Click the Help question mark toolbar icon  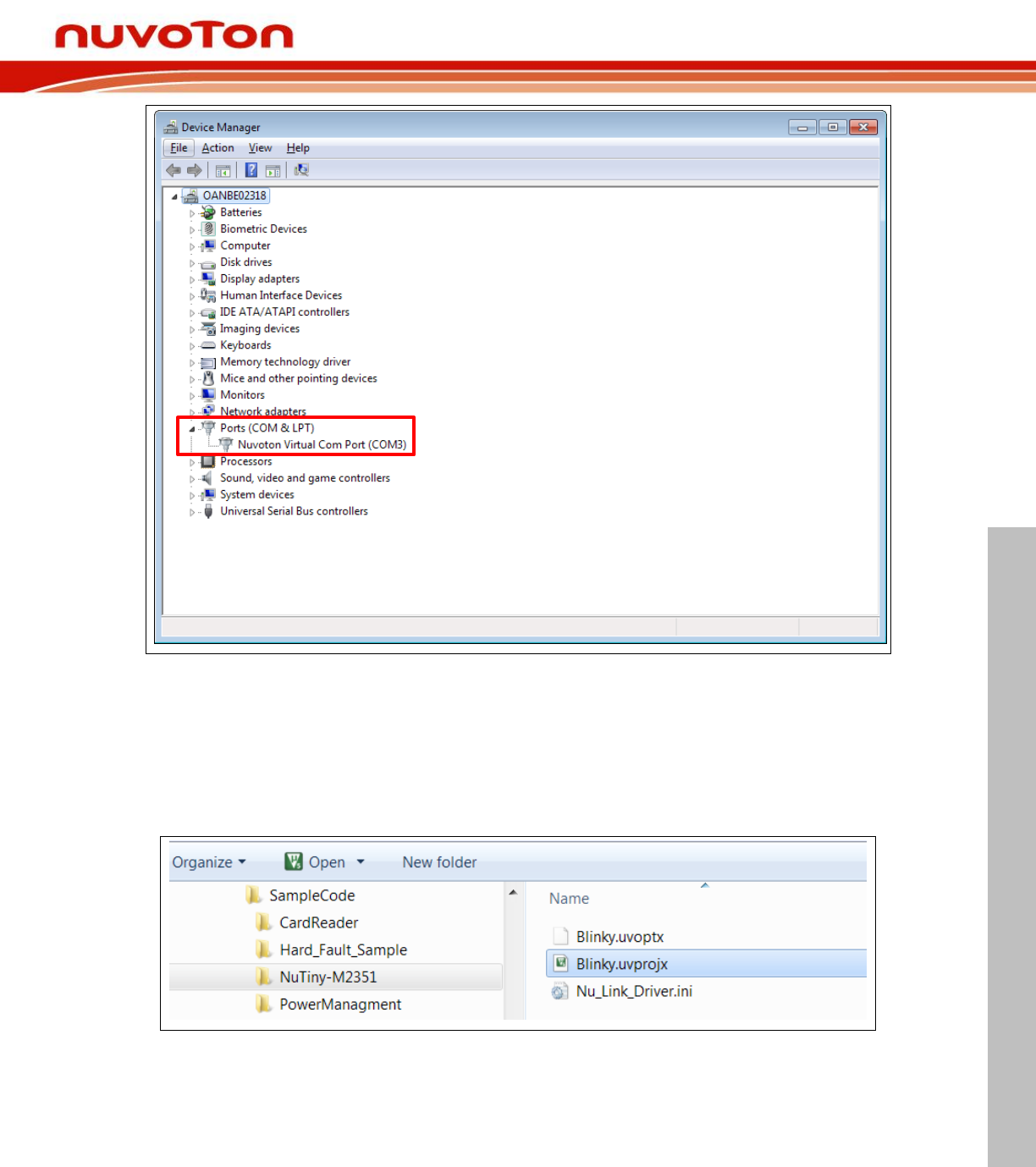point(251,170)
